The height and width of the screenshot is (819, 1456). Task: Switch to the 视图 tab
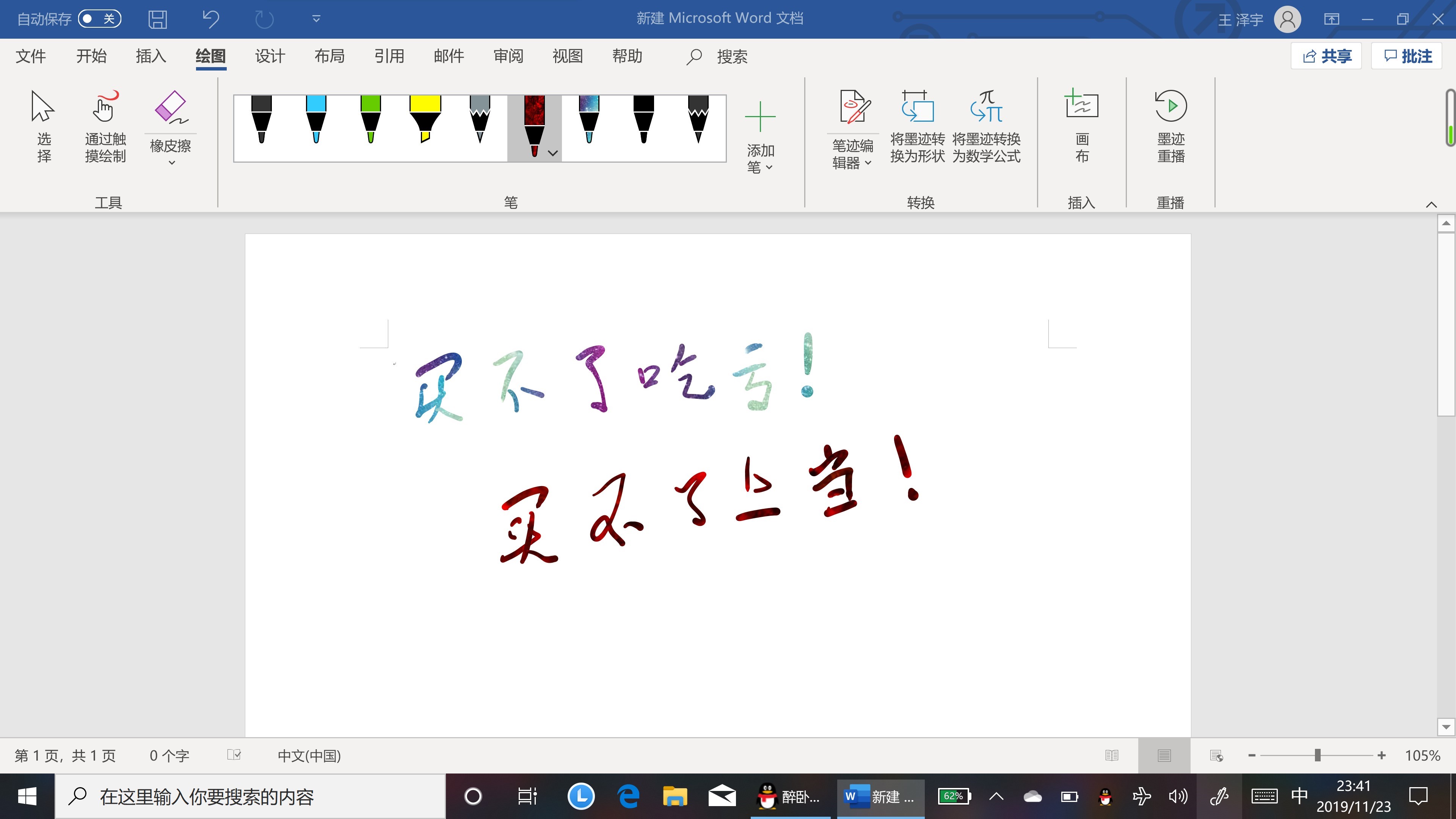(x=568, y=56)
